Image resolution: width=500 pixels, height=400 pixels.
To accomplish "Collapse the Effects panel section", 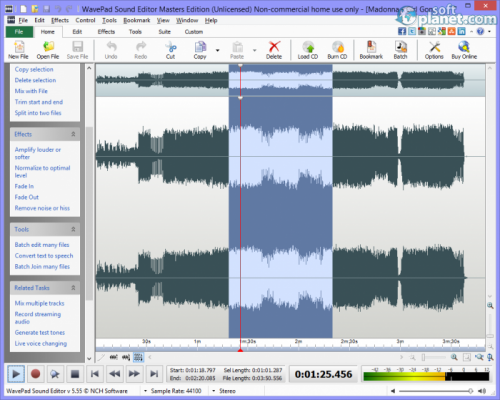I will coord(73,134).
